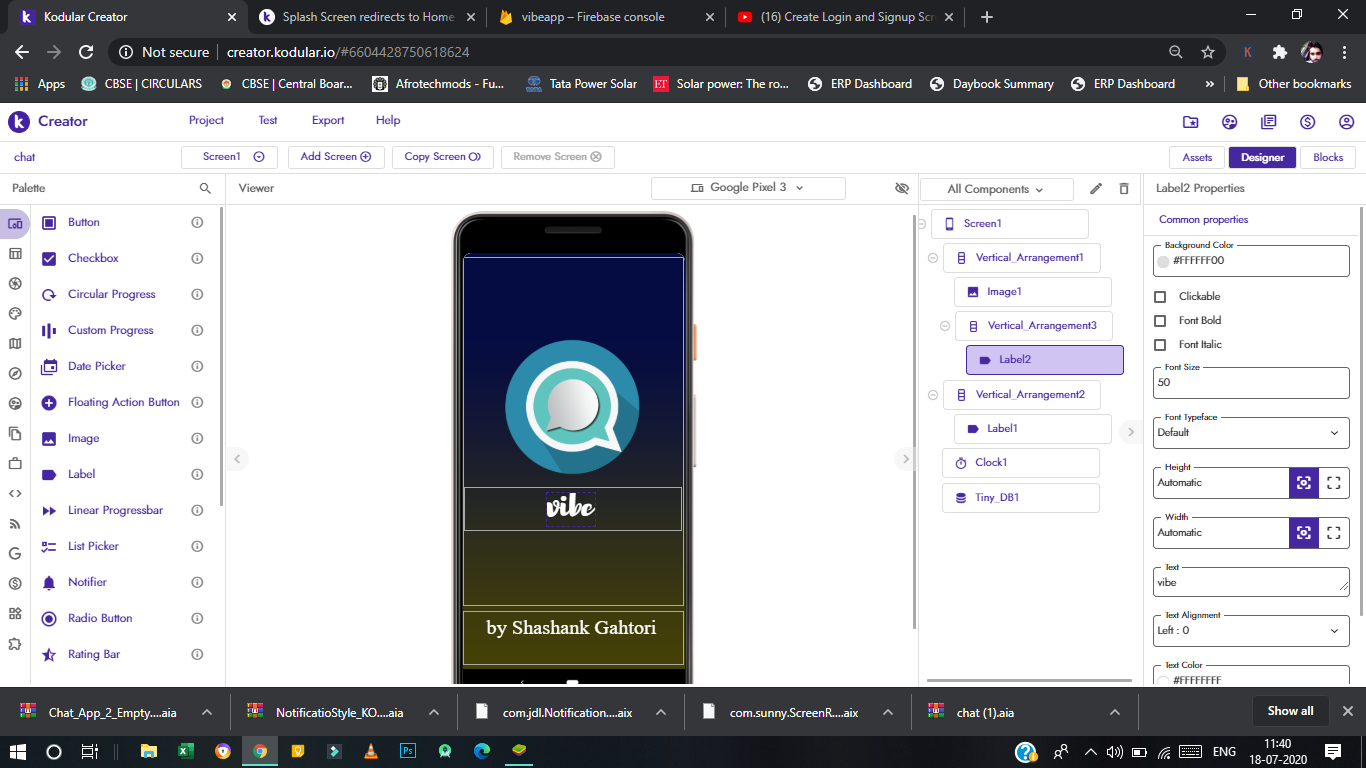The width and height of the screenshot is (1366, 768).
Task: Click the dollar sign monetization icon in header
Action: 1307,122
